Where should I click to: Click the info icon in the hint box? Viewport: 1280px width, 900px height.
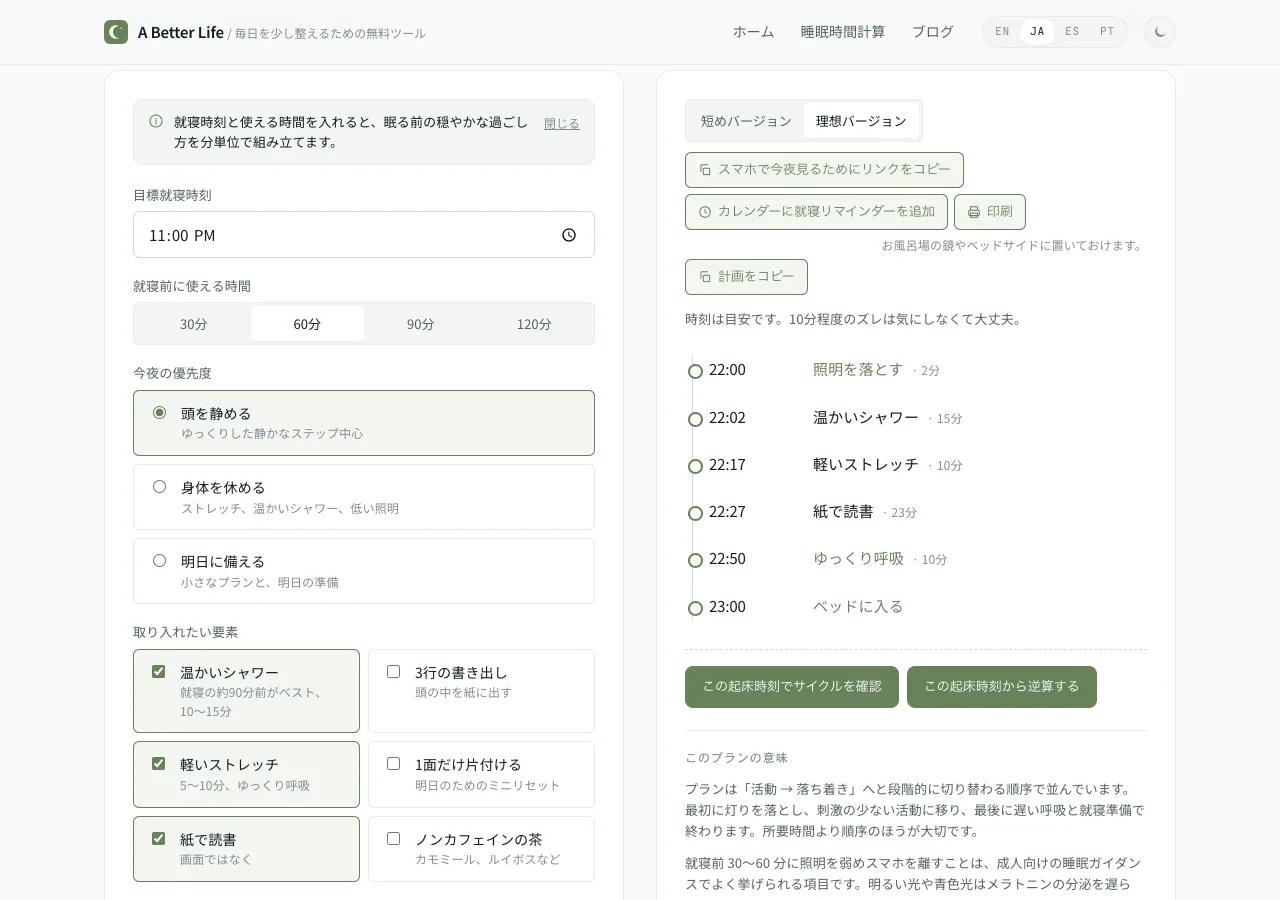156,121
